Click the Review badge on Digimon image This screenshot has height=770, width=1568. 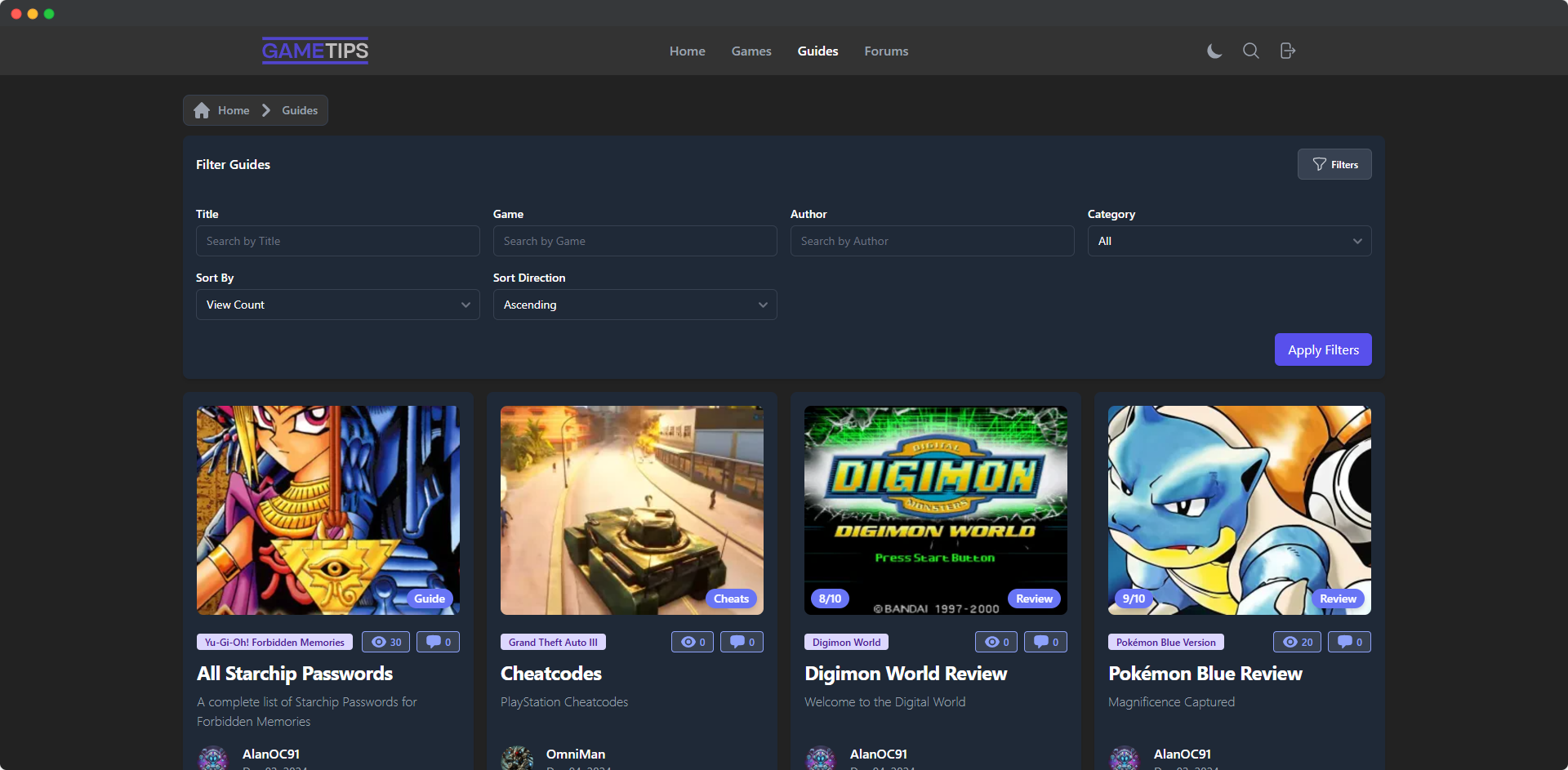point(1035,599)
